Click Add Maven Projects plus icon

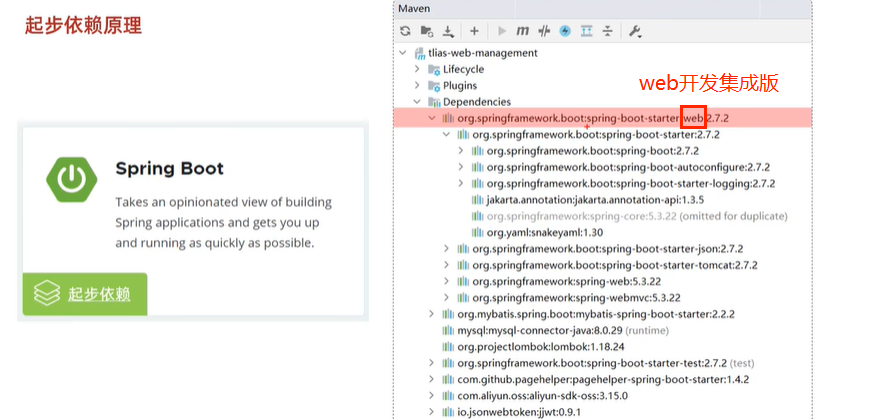click(474, 31)
